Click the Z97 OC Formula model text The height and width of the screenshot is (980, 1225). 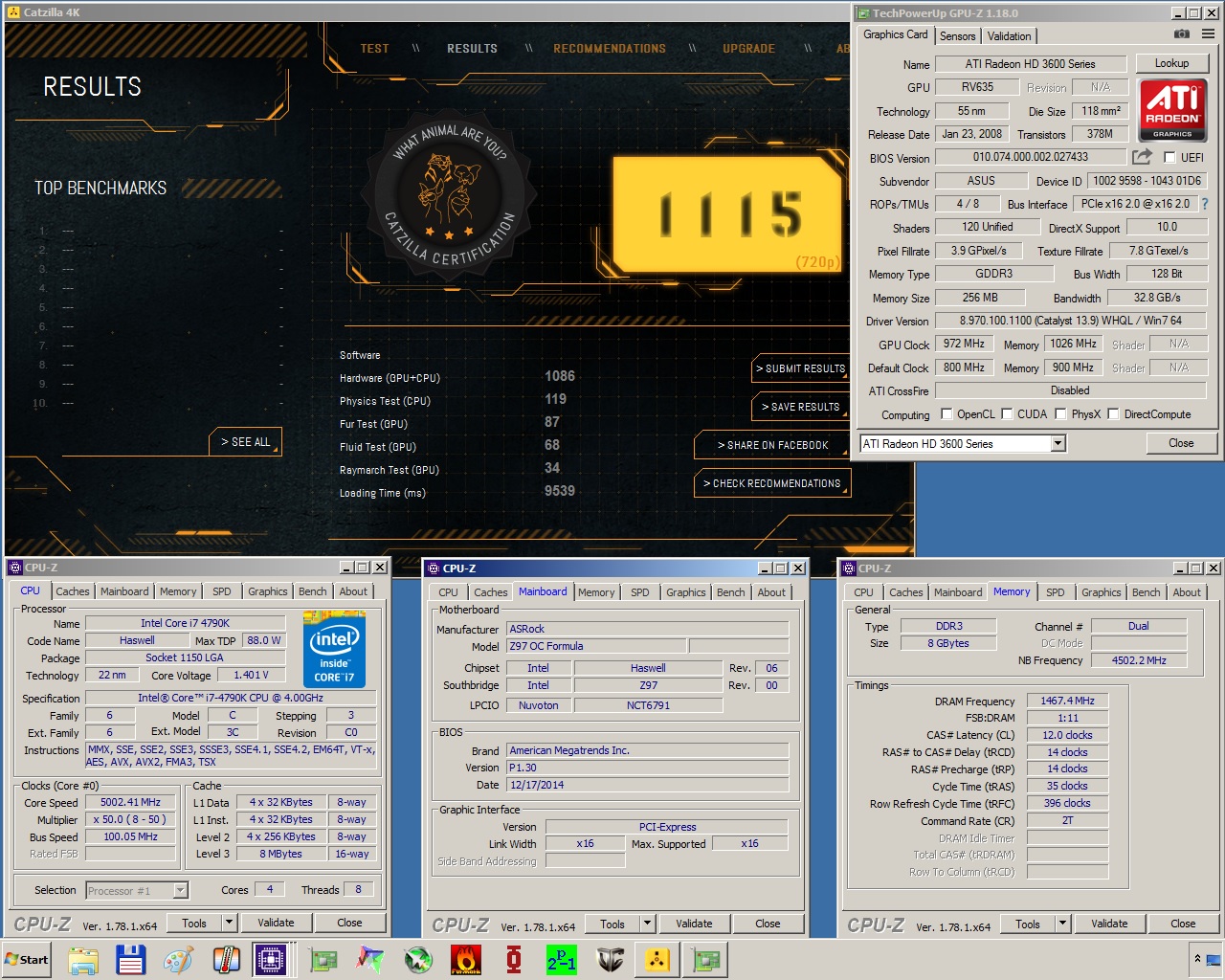546,646
